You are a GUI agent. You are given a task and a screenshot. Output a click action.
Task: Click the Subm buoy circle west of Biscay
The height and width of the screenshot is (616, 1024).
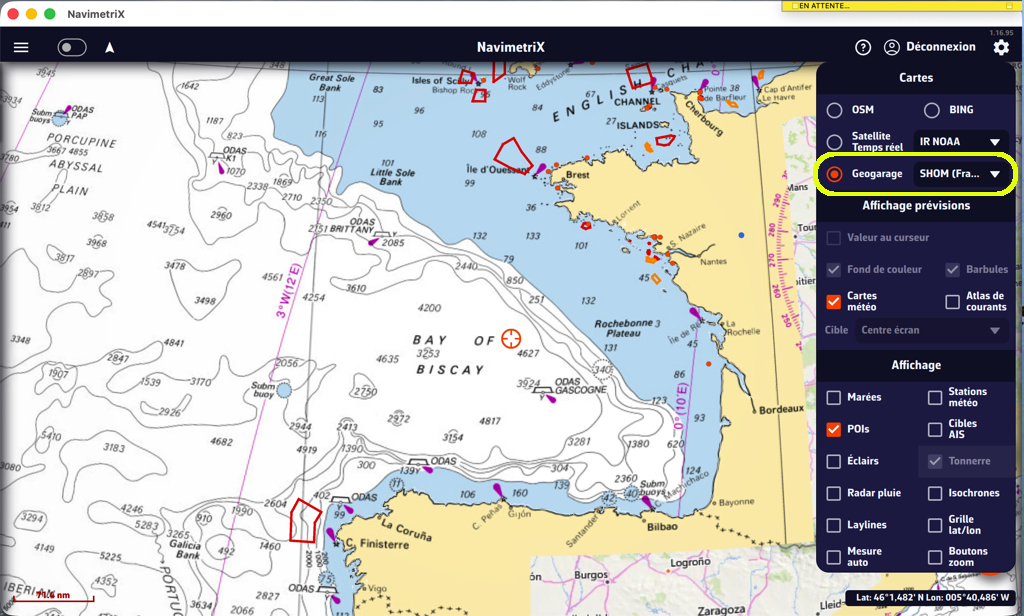283,391
